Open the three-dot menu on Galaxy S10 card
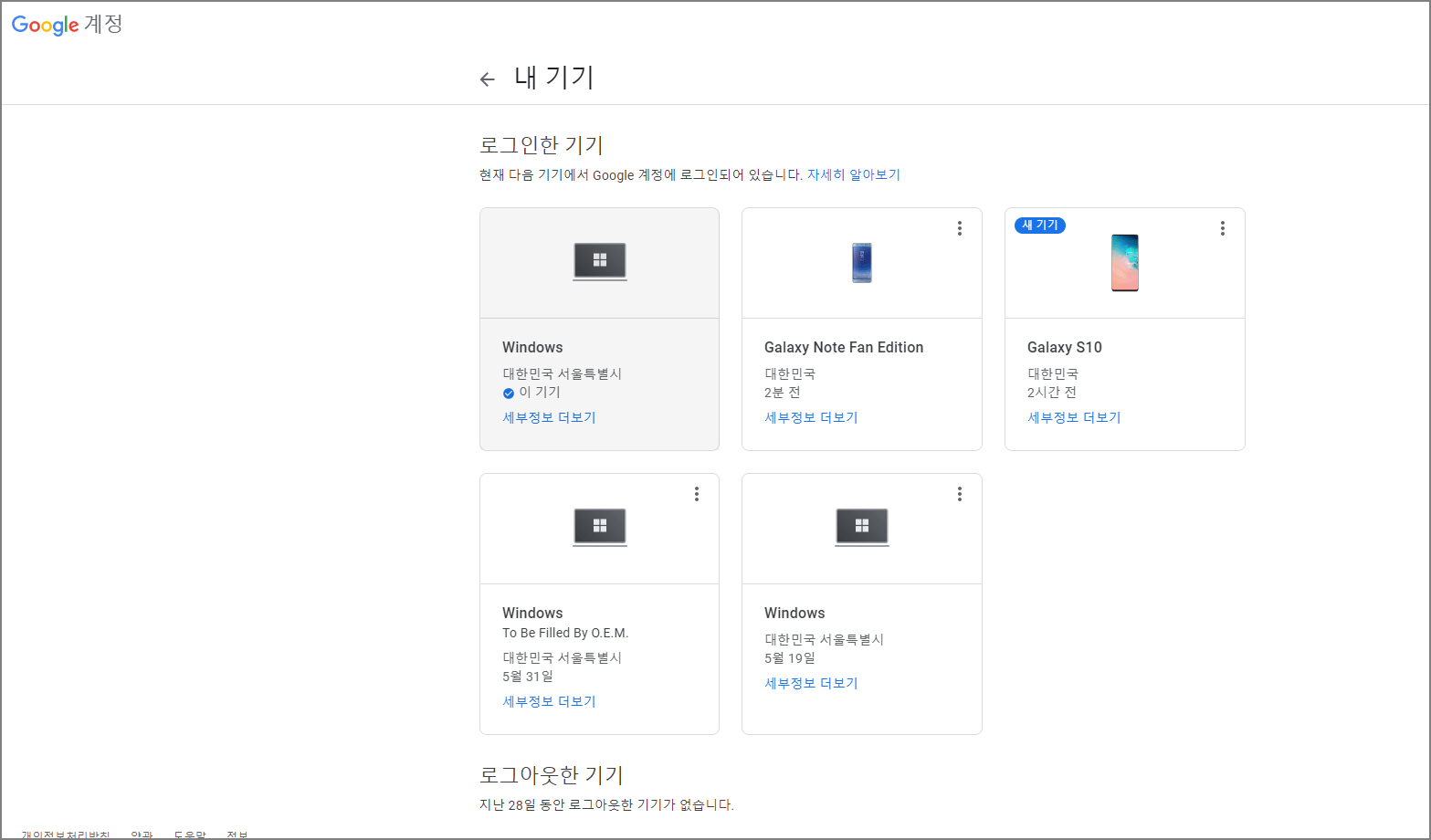Image resolution: width=1431 pixels, height=840 pixels. (1222, 228)
